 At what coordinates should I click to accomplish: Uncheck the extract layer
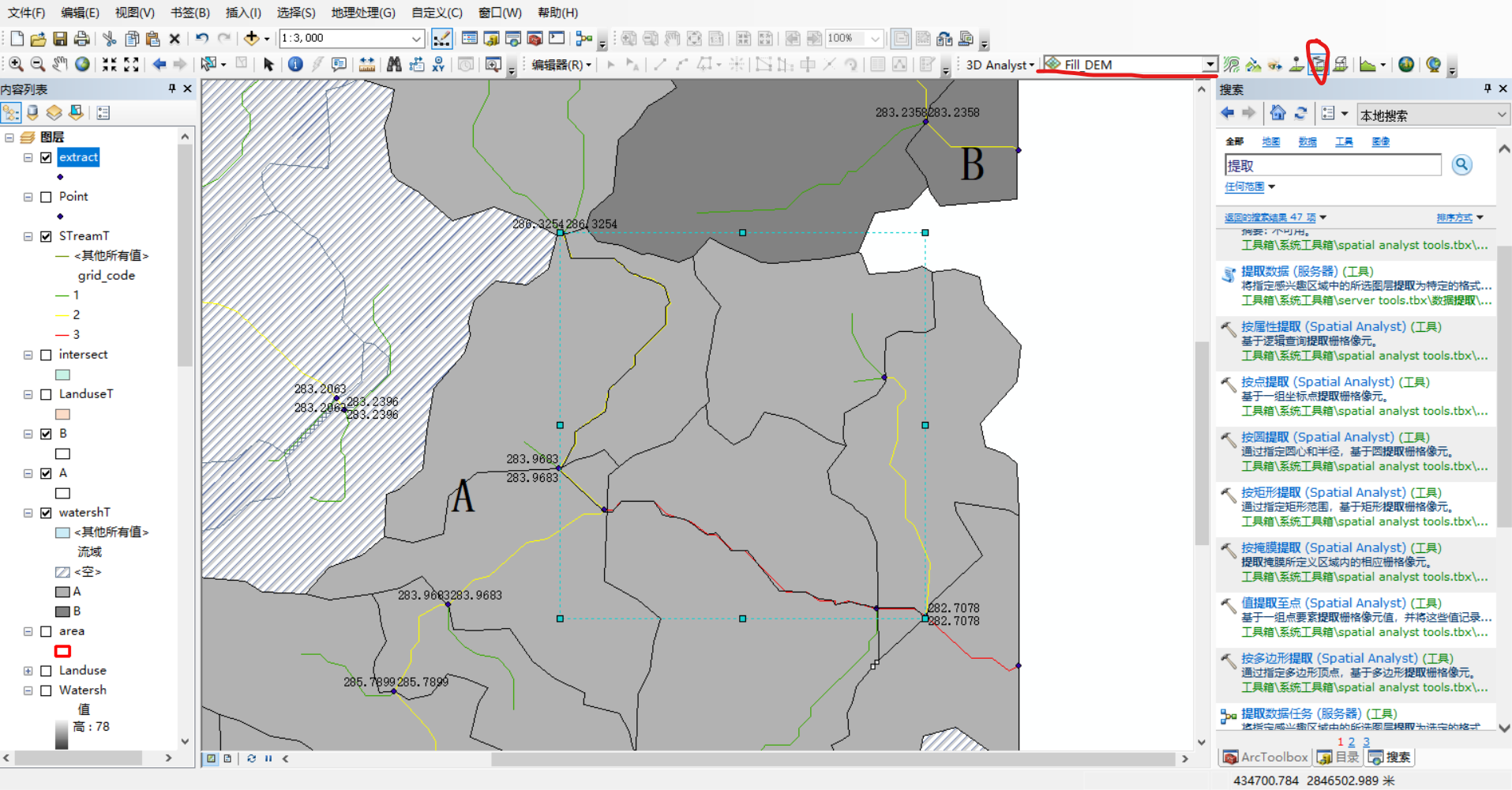pyautogui.click(x=46, y=157)
